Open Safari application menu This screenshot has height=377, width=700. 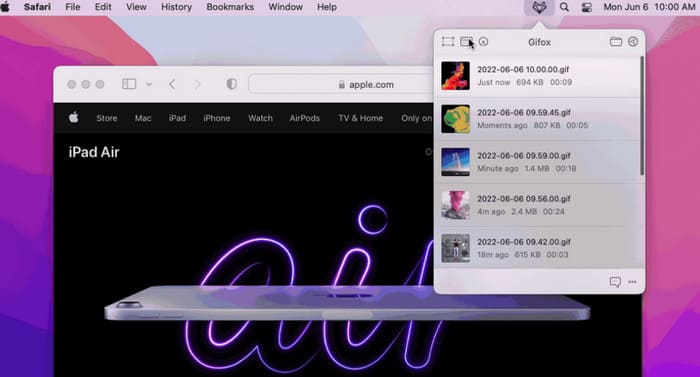37,7
